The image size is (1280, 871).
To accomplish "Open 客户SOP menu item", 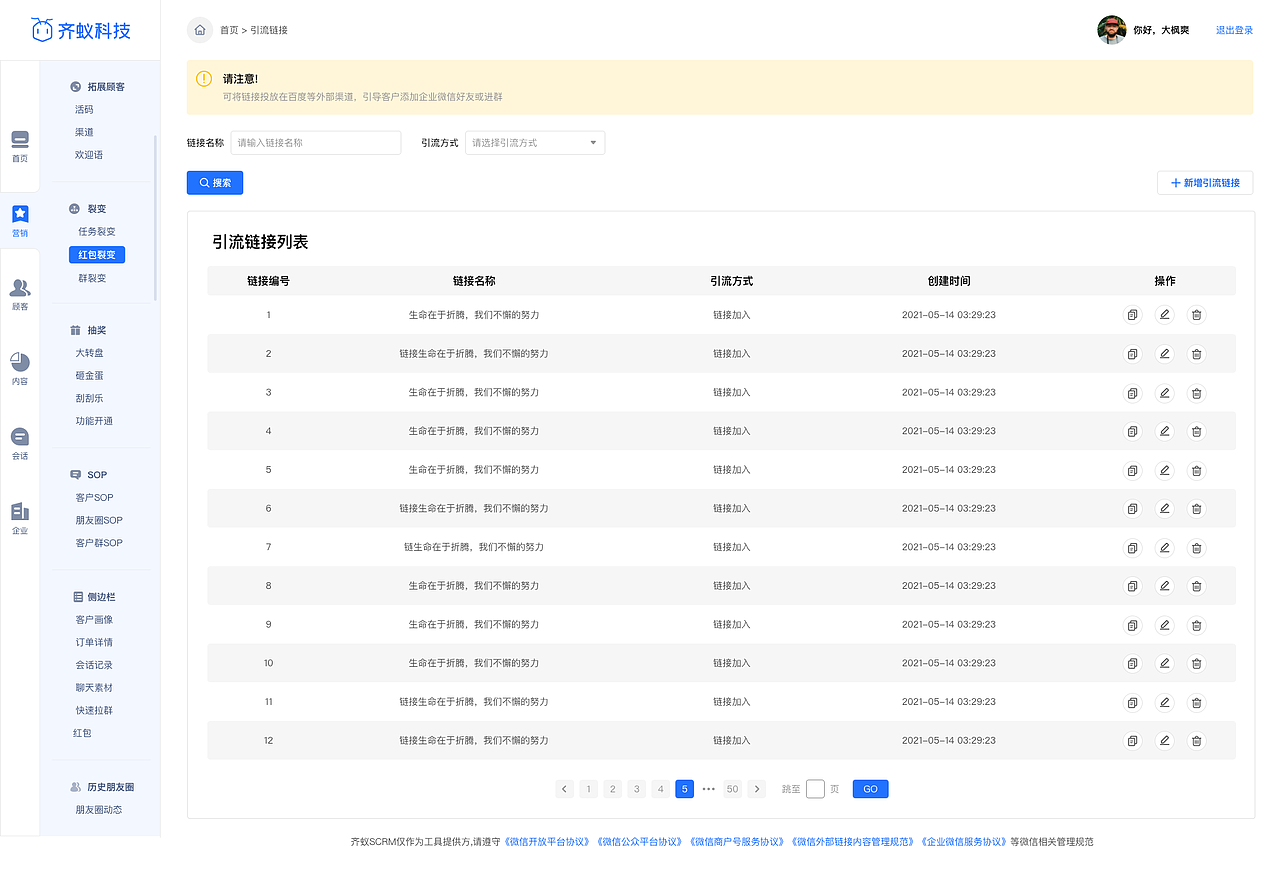I will tap(95, 498).
